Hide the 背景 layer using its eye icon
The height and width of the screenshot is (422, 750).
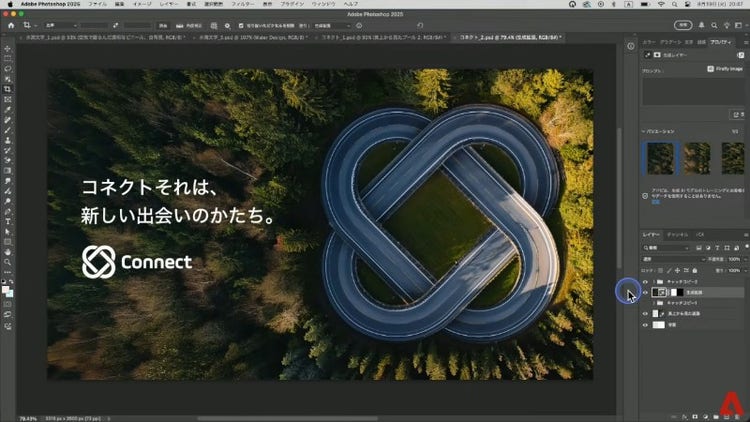tap(644, 325)
